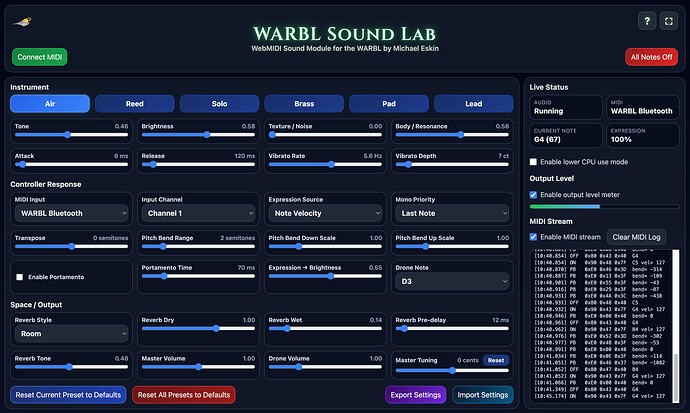690x413 pixels.
Task: Open the Expression Source dropdown
Action: 325,213
